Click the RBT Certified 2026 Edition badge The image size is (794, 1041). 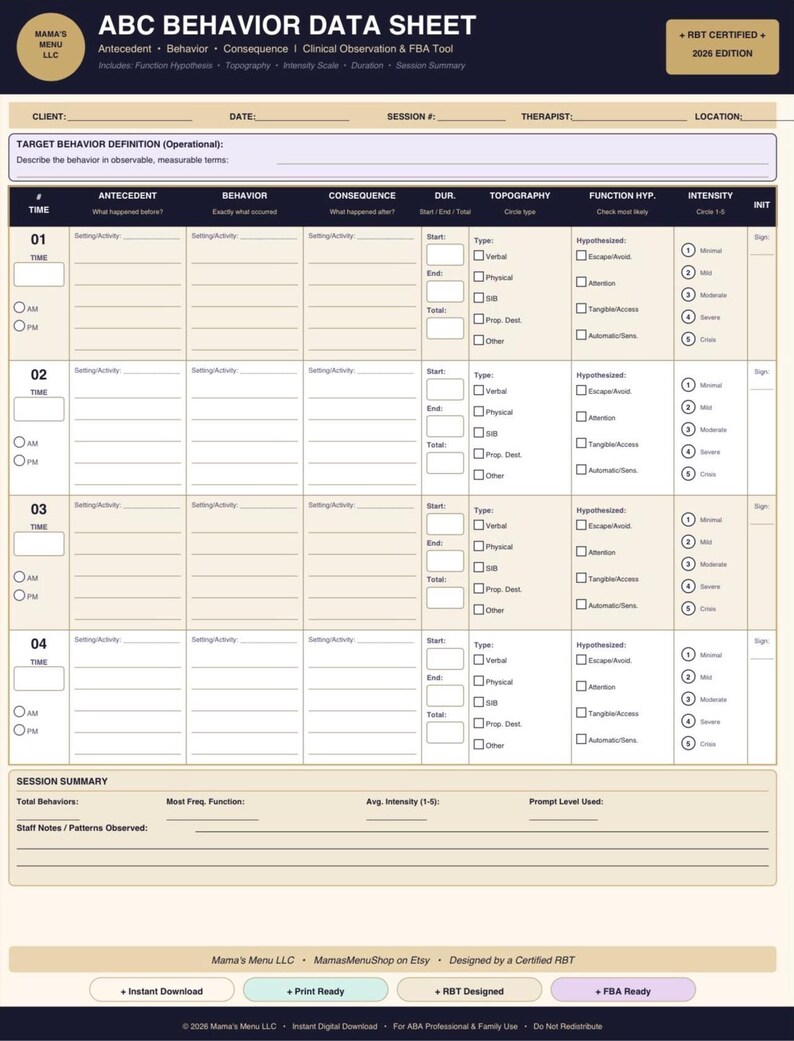click(x=722, y=46)
